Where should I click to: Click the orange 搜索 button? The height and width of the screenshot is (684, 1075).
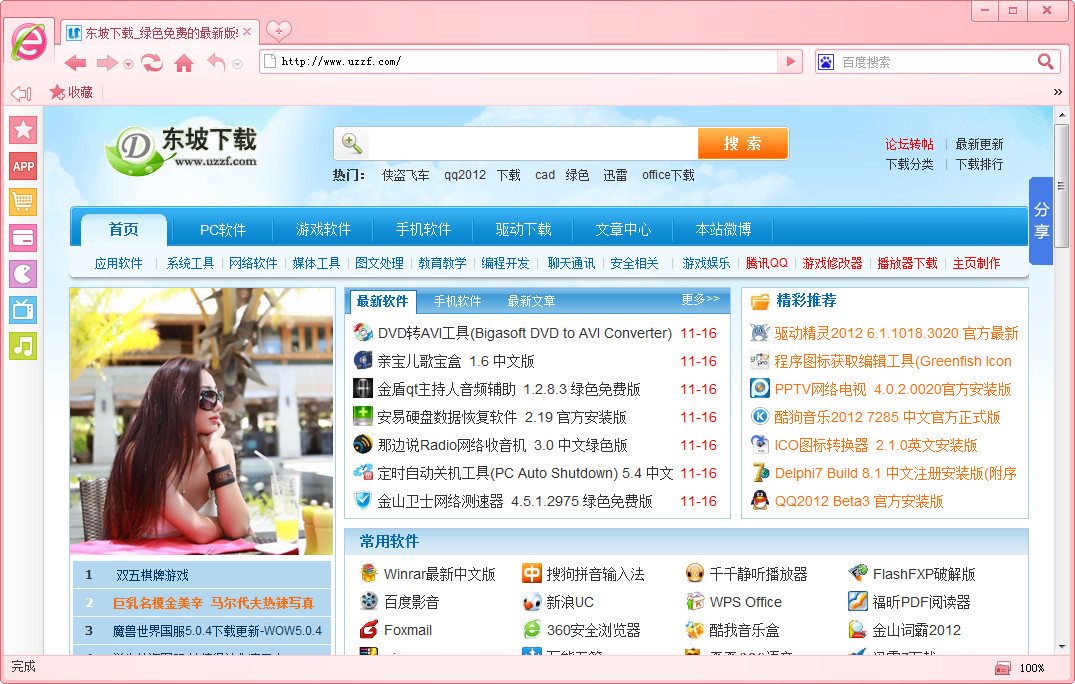(x=742, y=143)
